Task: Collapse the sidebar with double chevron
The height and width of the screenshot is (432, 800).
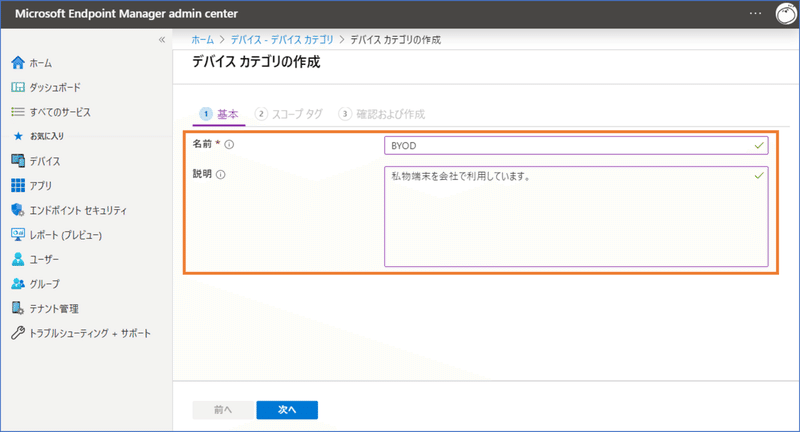Action: (x=162, y=40)
